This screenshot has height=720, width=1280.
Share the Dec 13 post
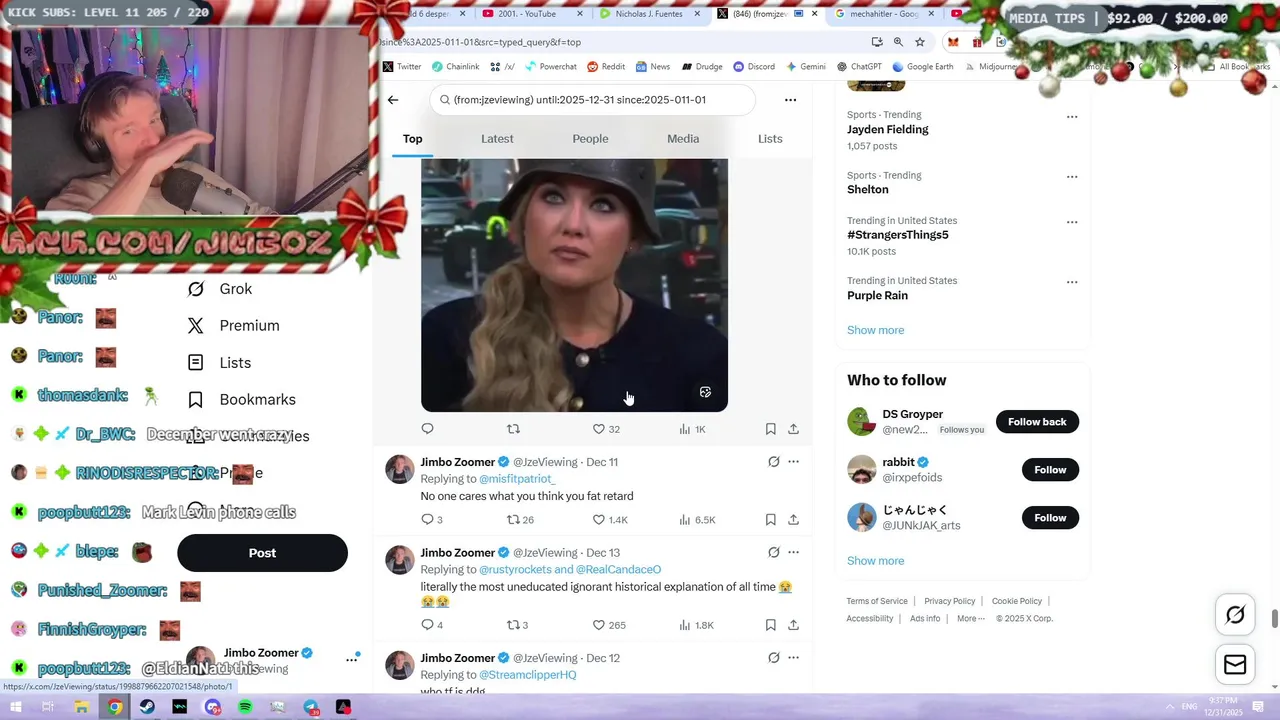[x=793, y=625]
